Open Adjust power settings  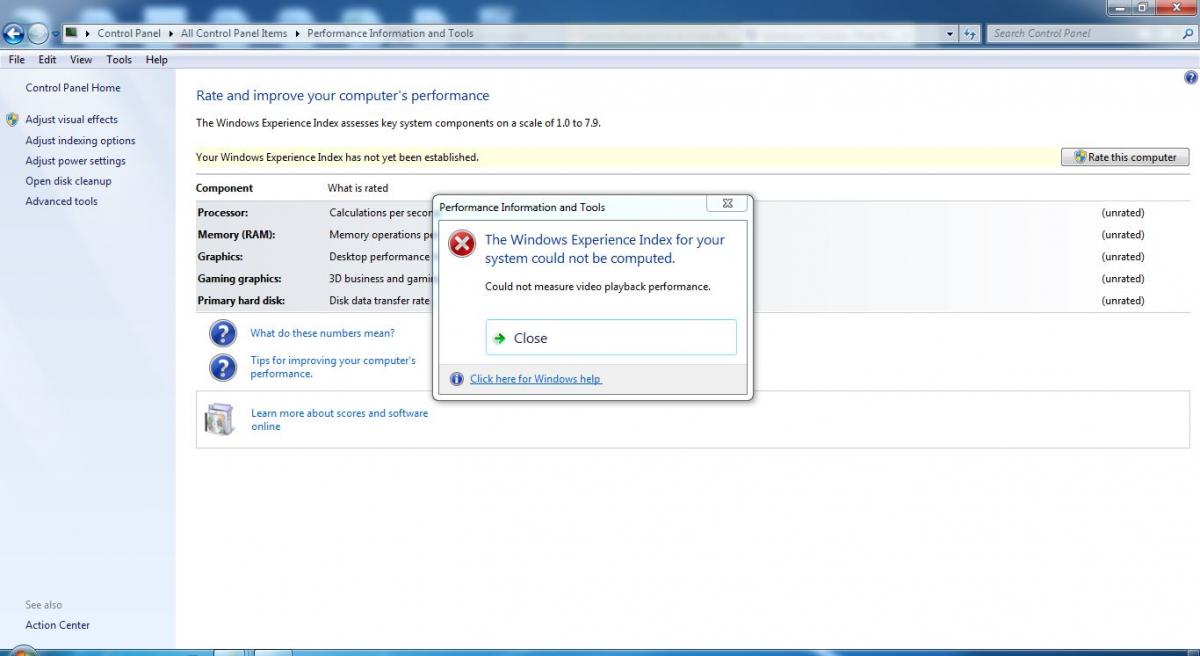tap(75, 161)
